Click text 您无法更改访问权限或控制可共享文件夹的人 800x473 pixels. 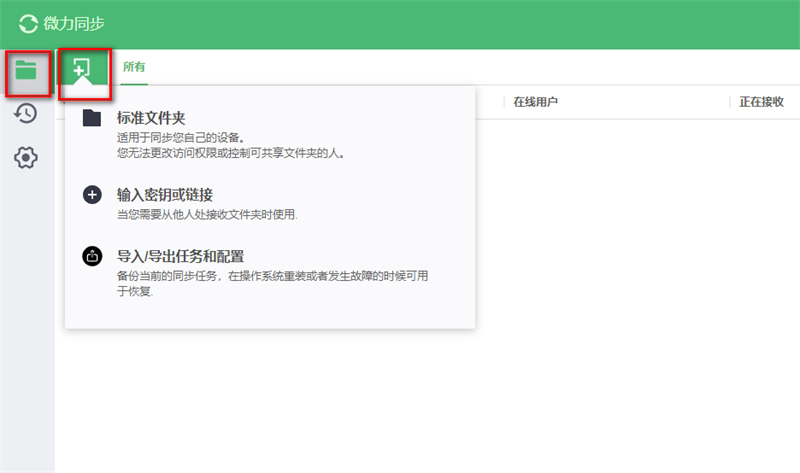coord(231,153)
